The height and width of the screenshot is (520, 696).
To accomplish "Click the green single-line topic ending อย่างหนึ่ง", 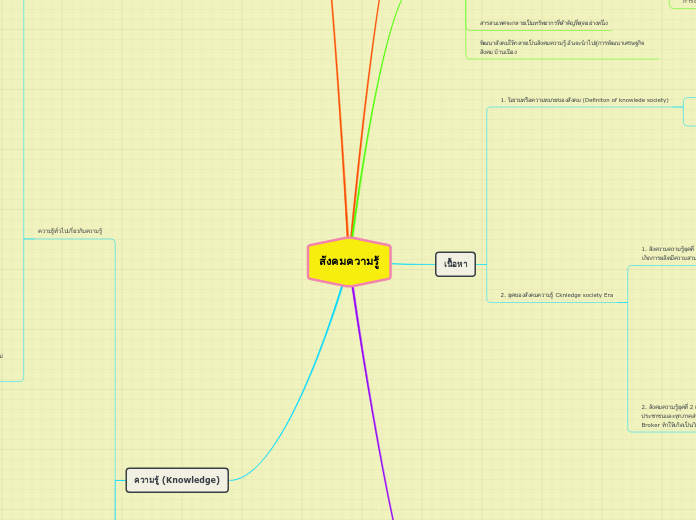I will (x=544, y=23).
